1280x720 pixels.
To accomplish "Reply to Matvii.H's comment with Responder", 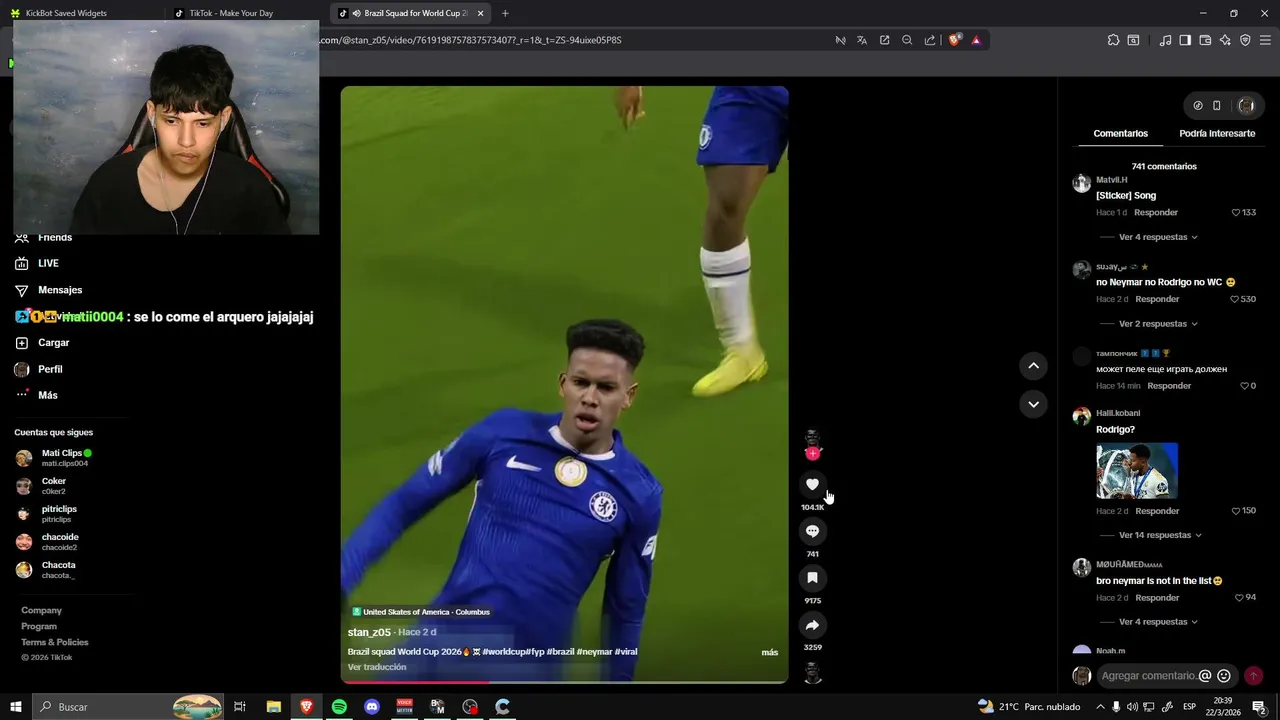I will (x=1156, y=213).
